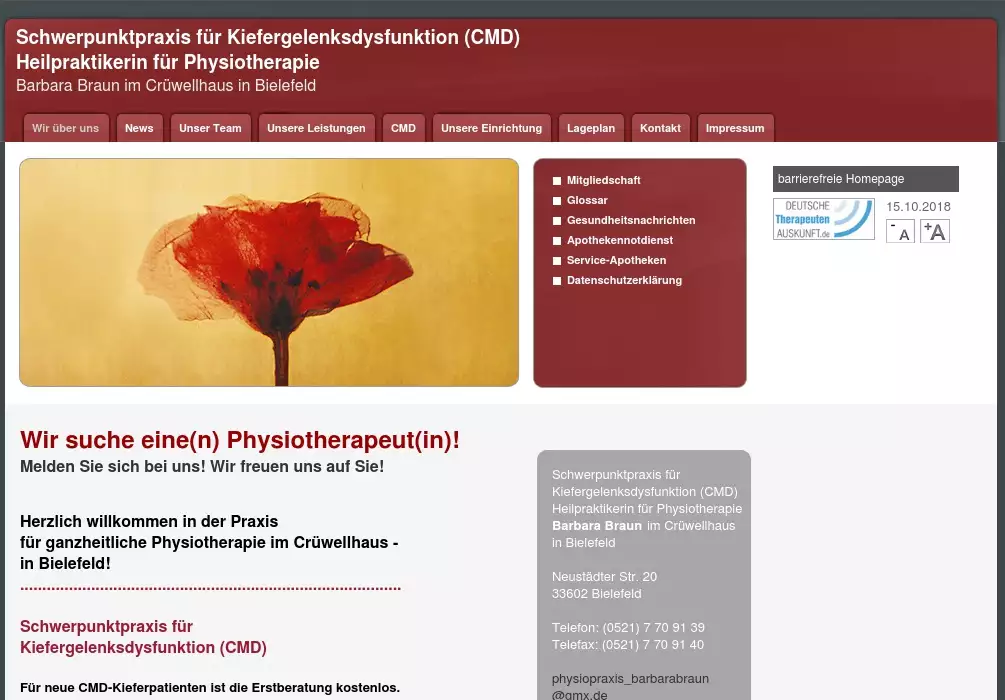Decrease font size with -A icon
This screenshot has height=700, width=1005.
(900, 231)
